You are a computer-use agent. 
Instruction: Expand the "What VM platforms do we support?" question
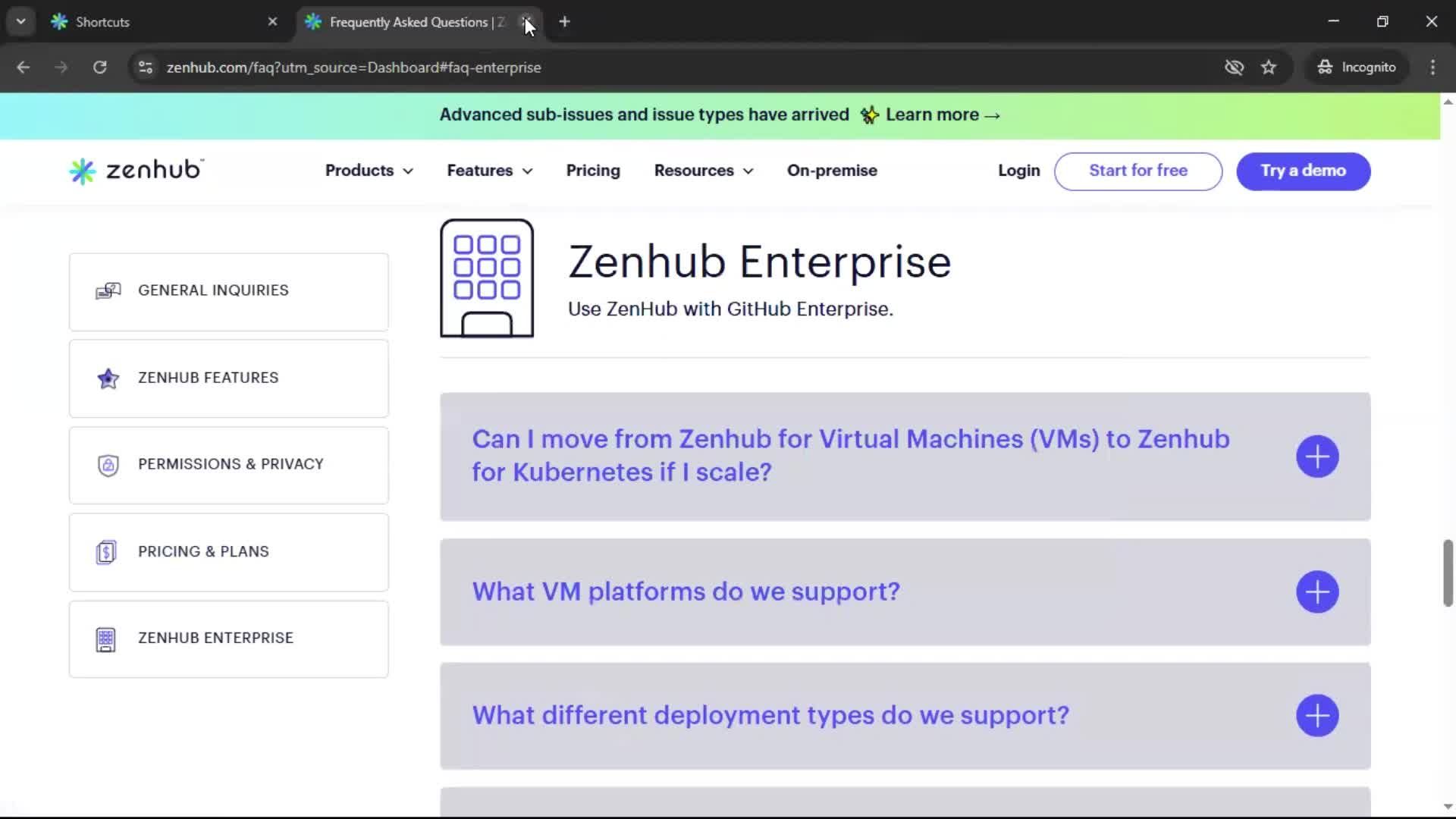(1317, 591)
